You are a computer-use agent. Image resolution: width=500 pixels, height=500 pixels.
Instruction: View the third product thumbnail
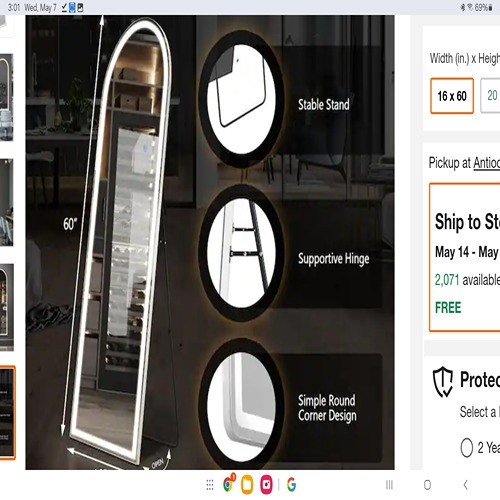point(7,202)
